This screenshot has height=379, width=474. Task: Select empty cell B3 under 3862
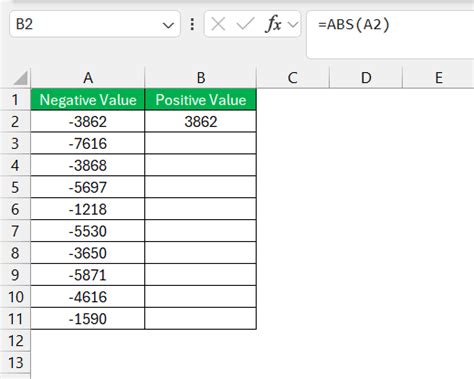point(201,143)
